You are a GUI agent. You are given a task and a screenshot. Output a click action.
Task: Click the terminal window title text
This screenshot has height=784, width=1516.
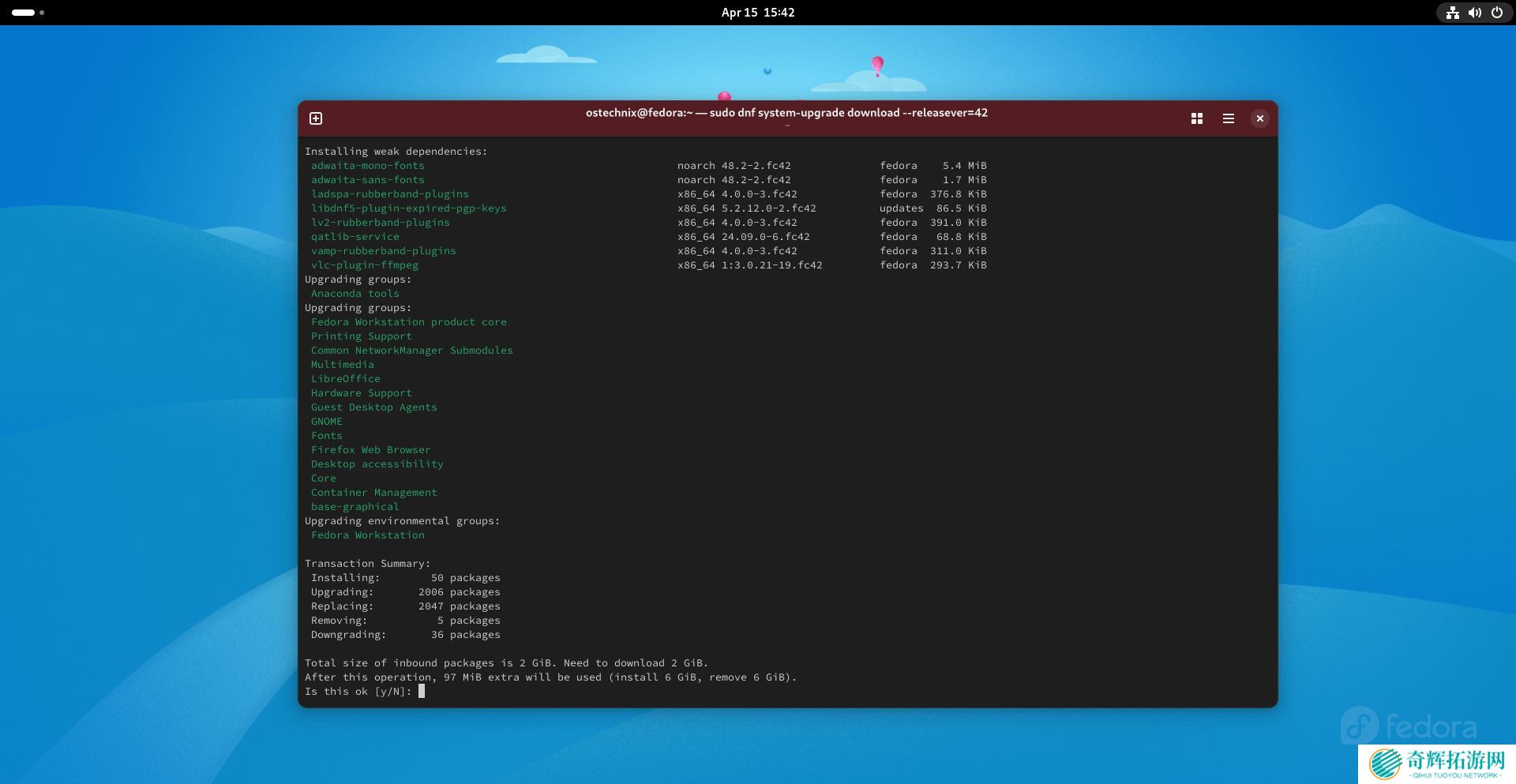pos(786,113)
